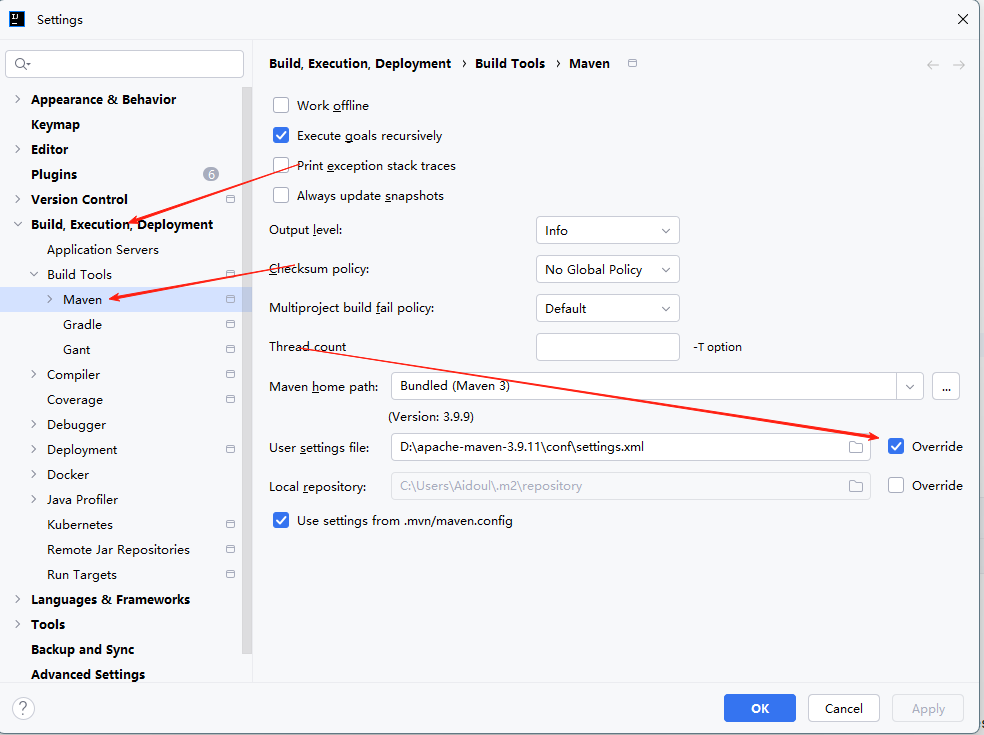Image resolution: width=984 pixels, height=735 pixels.
Task: Click browse button for Maven home path
Action: [946, 387]
